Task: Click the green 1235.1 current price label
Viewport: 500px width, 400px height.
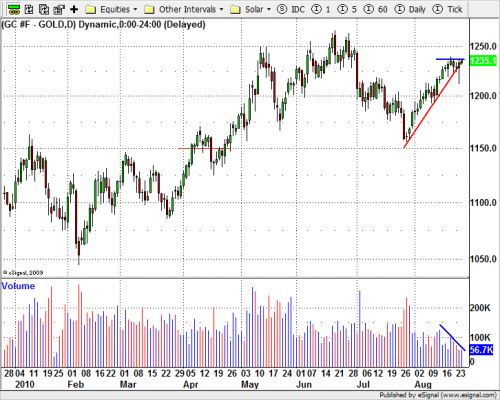Action: (483, 61)
